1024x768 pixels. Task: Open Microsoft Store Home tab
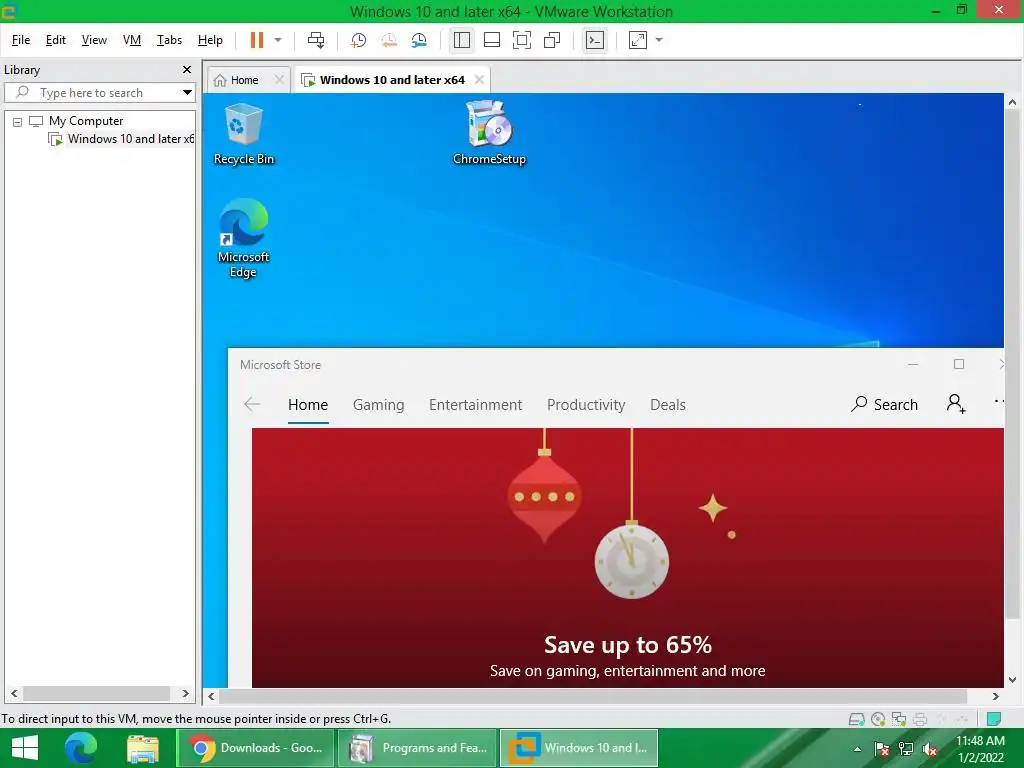click(308, 405)
